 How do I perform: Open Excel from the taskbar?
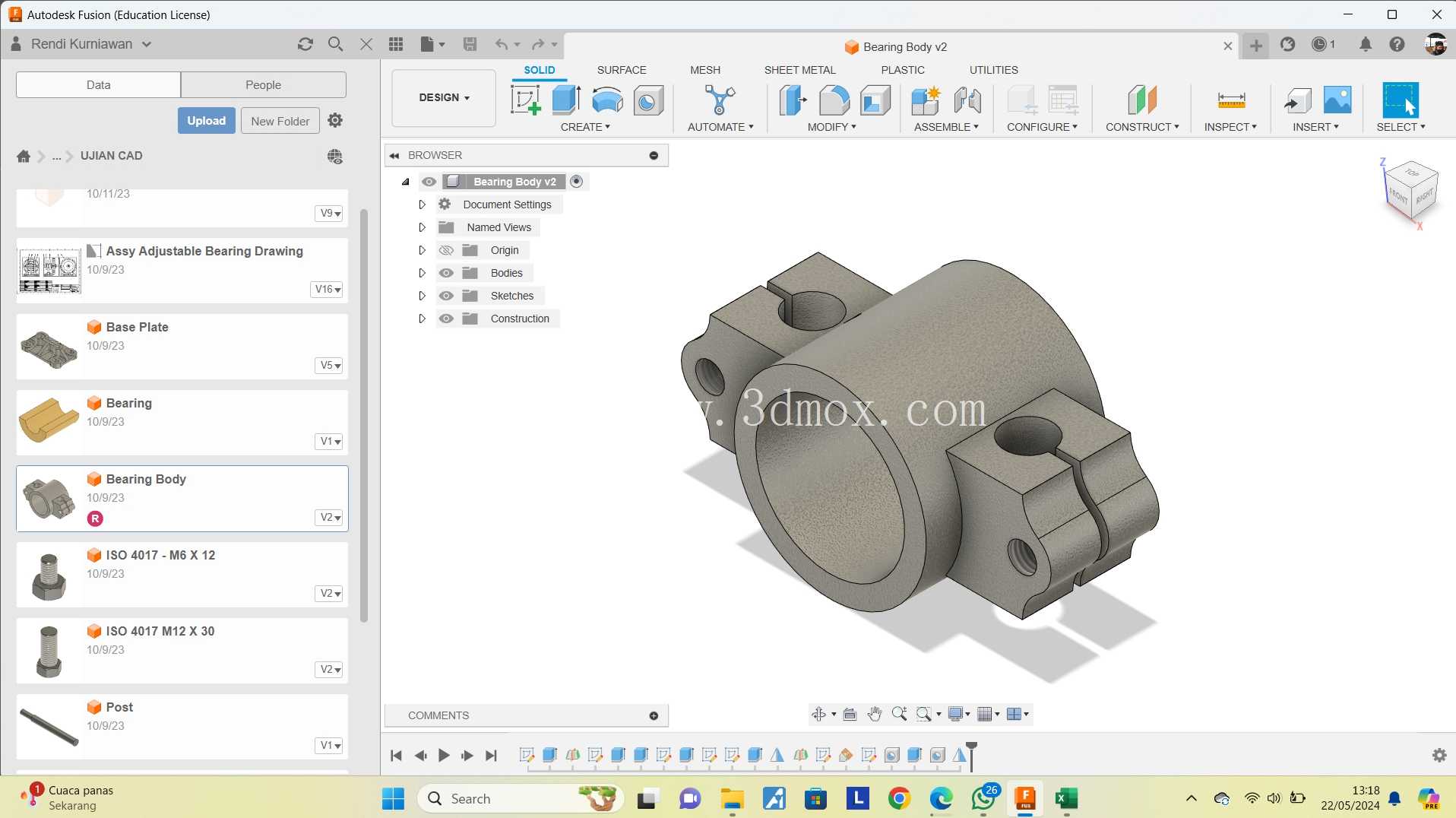click(x=1066, y=798)
